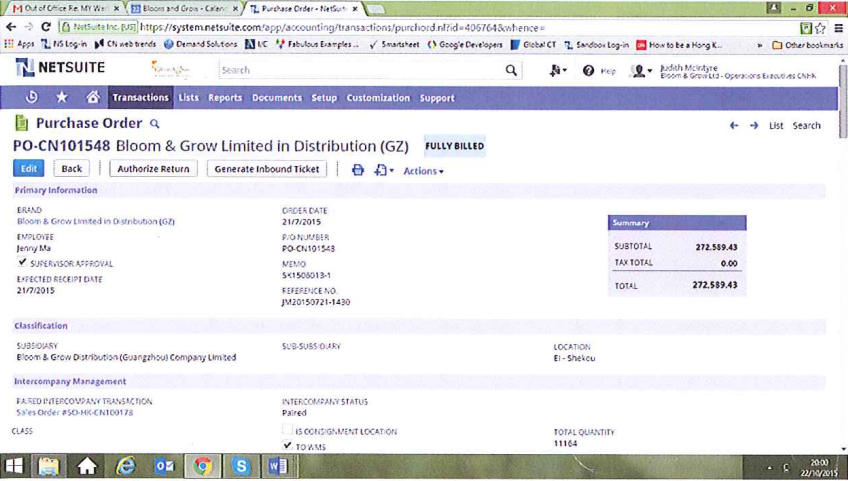
Task: Open the Lists menu
Action: (x=189, y=97)
